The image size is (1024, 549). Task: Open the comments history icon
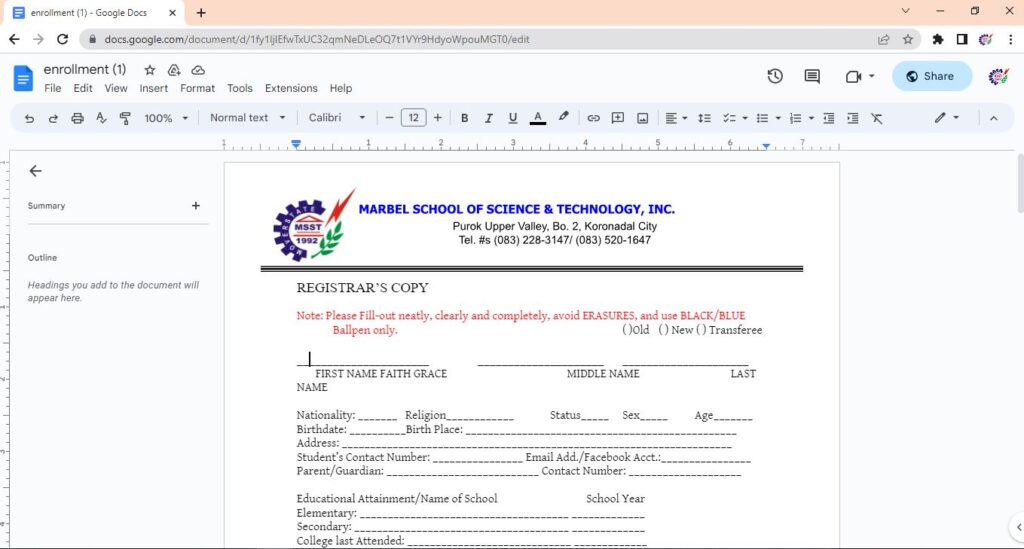coord(812,76)
